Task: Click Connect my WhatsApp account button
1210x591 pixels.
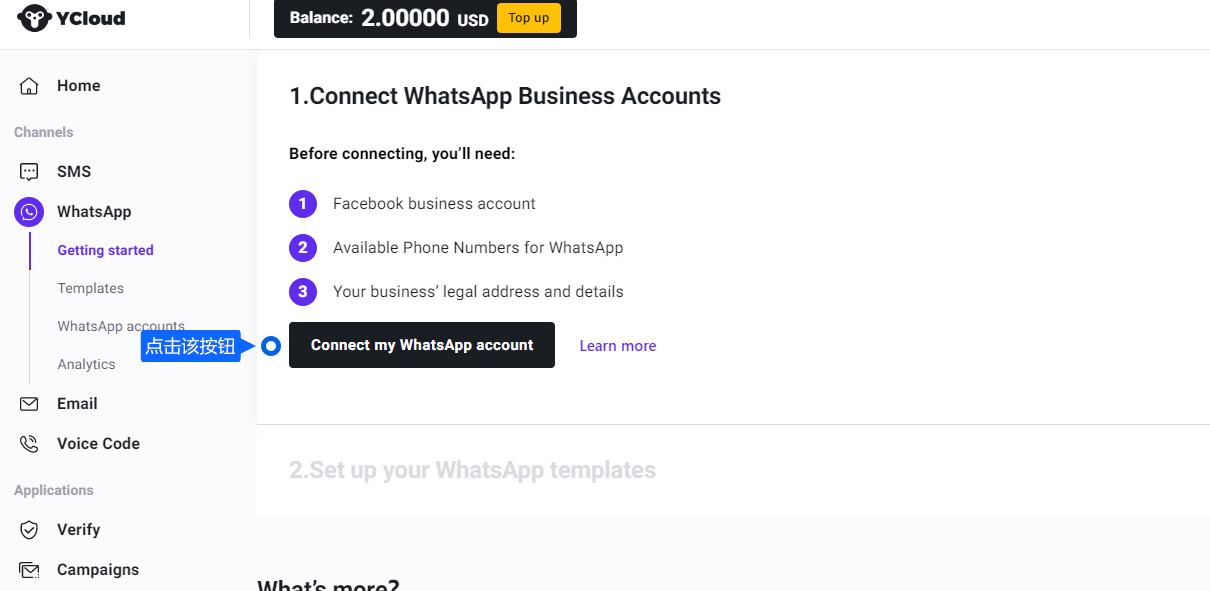Action: click(421, 345)
